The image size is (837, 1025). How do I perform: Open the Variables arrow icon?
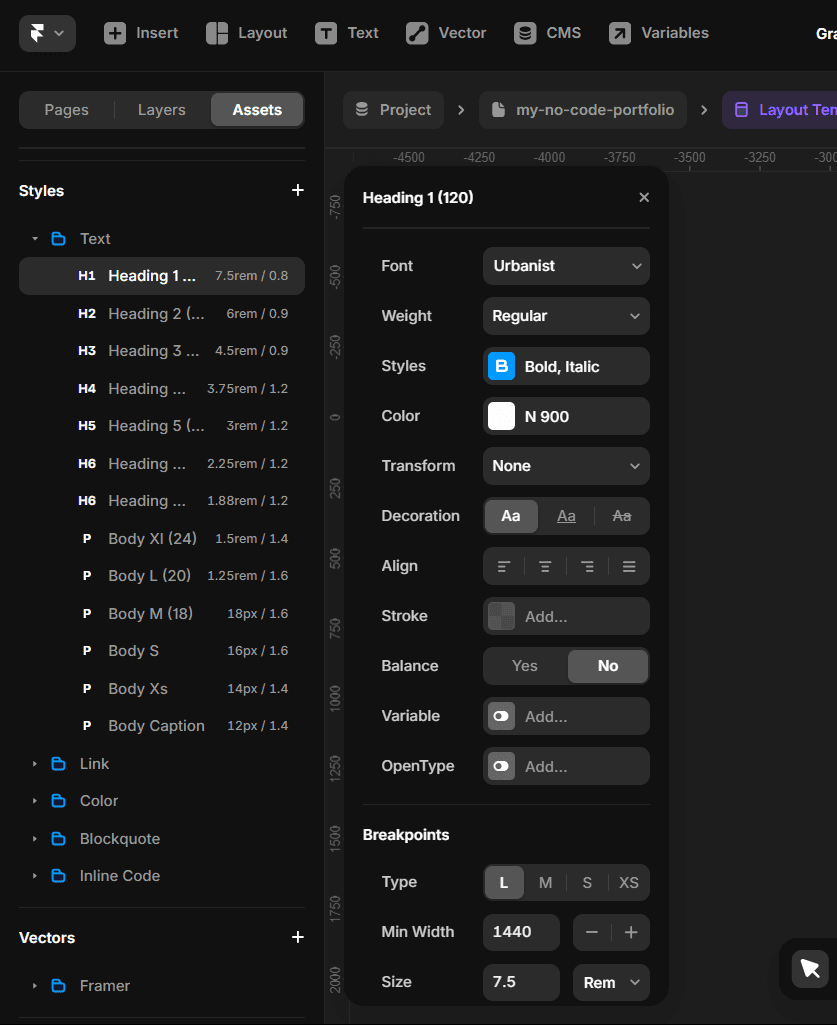coord(620,33)
